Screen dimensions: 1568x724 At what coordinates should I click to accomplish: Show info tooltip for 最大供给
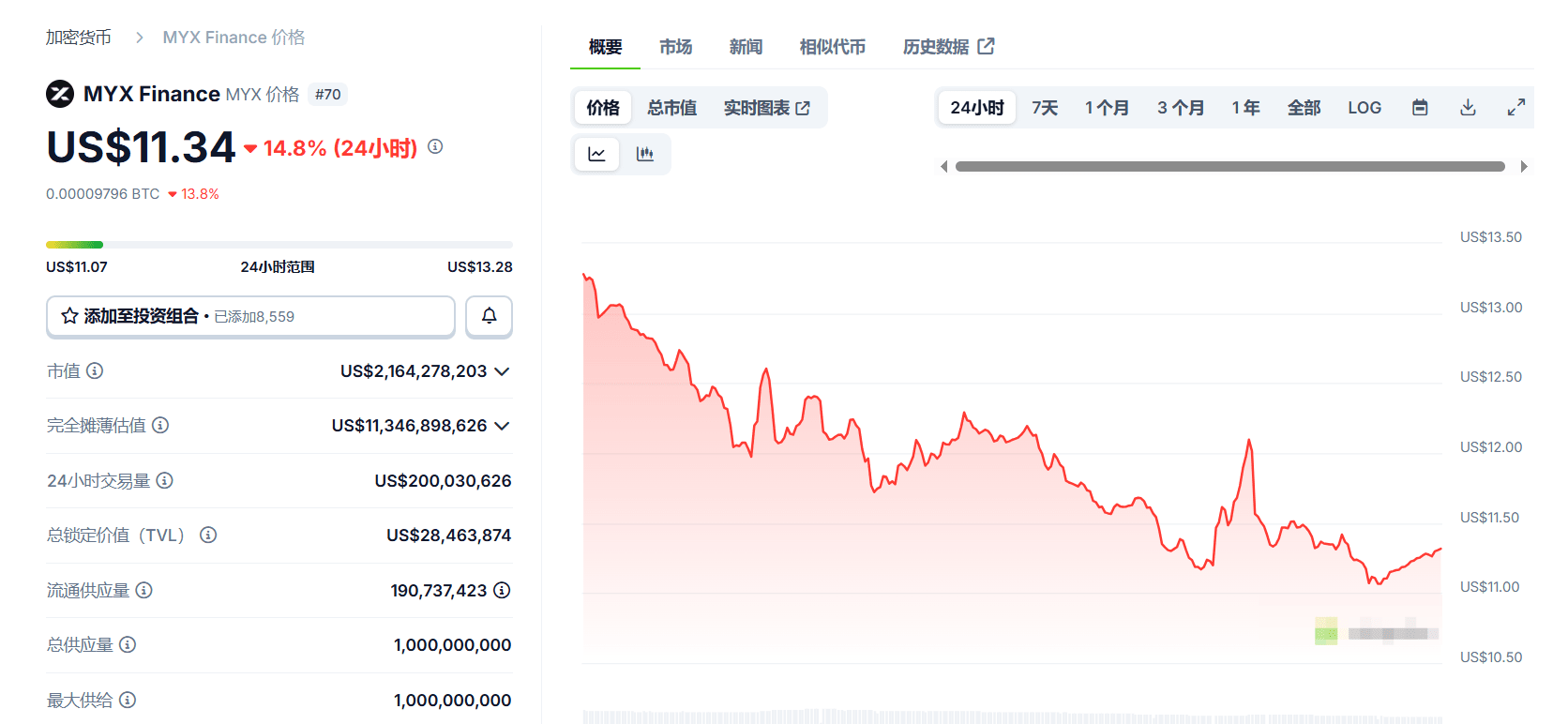[x=128, y=700]
